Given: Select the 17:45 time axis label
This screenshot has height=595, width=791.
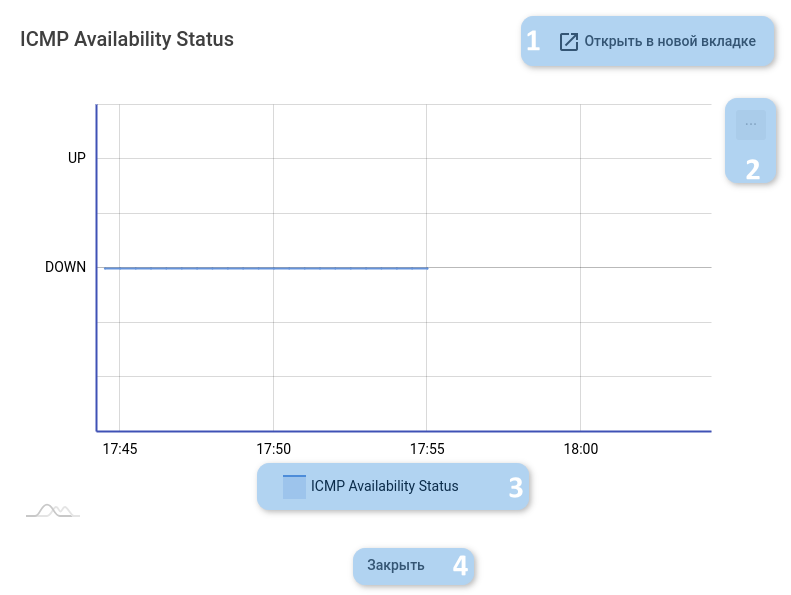Looking at the screenshot, I should [120, 449].
